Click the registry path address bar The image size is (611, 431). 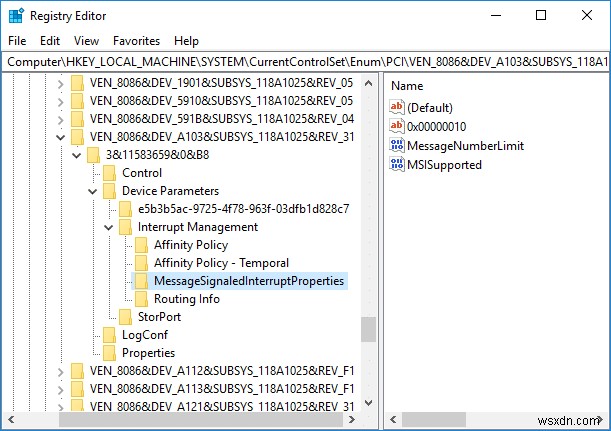pos(306,62)
